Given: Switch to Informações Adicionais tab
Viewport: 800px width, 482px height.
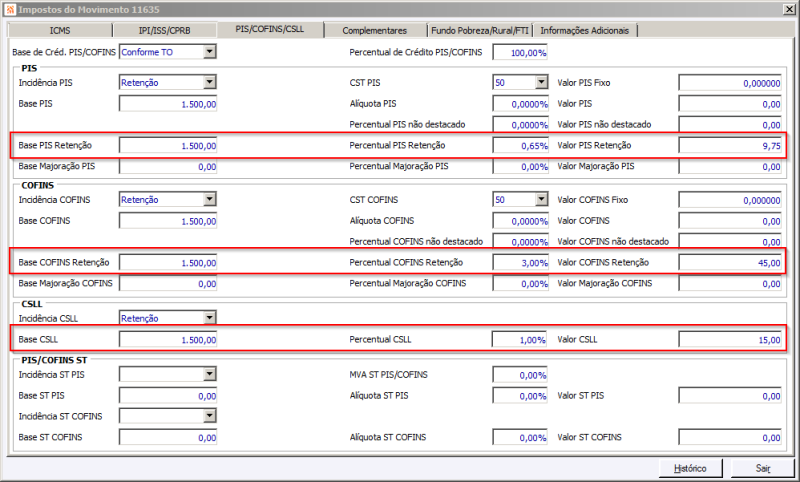Looking at the screenshot, I should [585, 31].
